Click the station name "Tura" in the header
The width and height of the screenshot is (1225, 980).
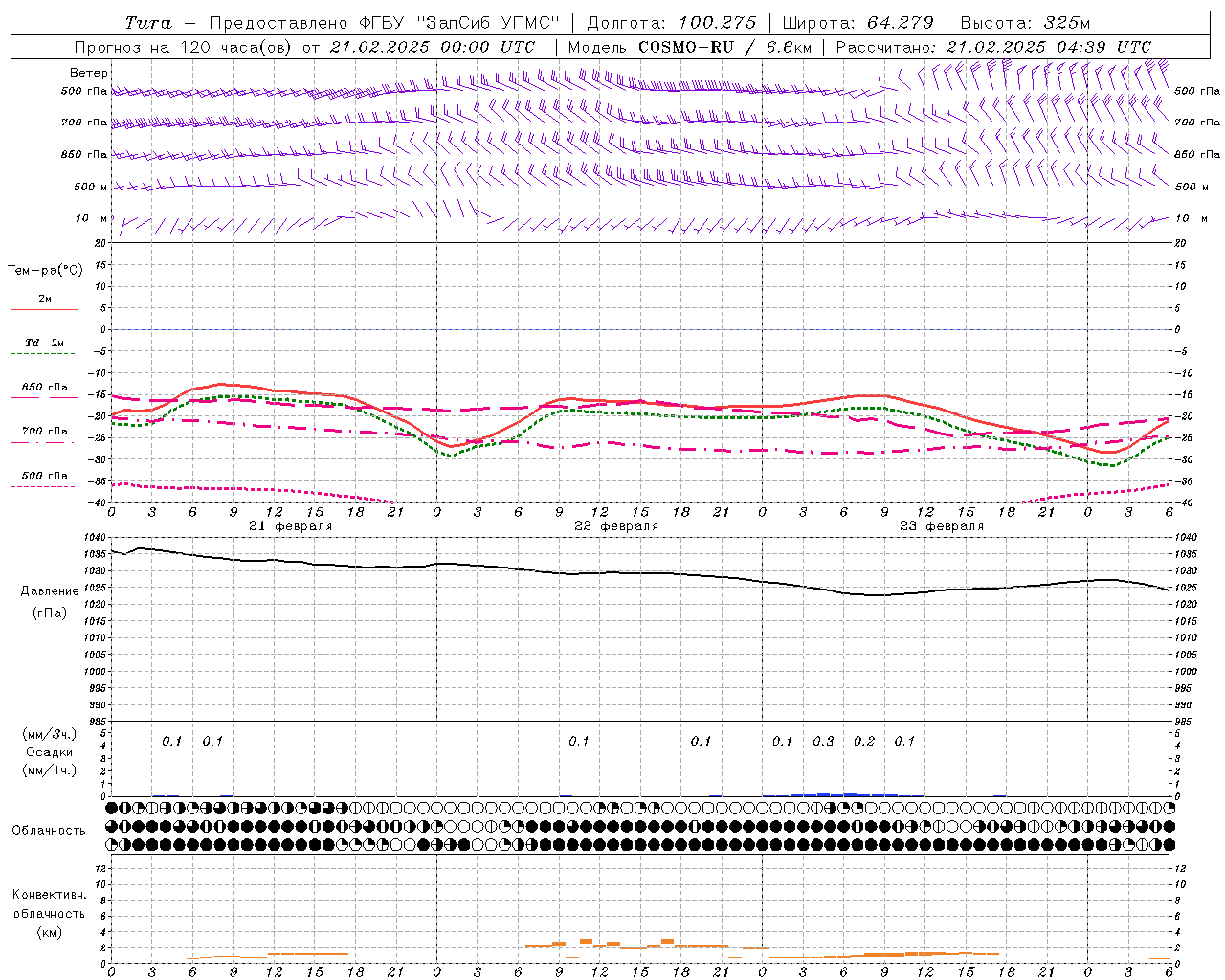point(148,23)
